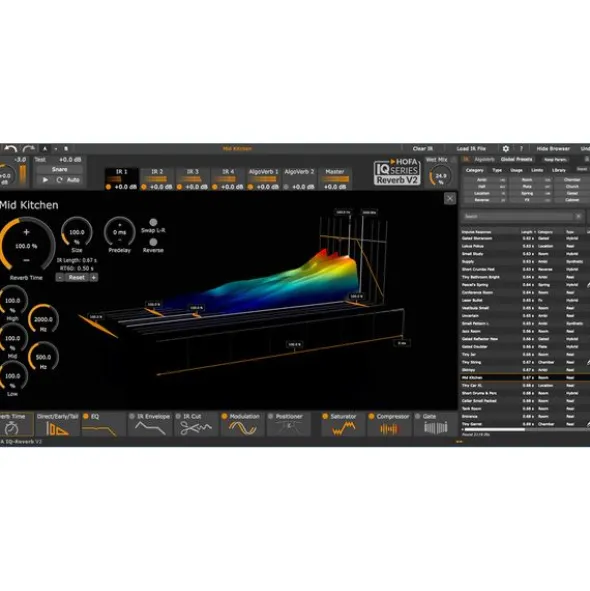Screen dimensions: 590x591
Task: Select the Library filter tab
Action: tap(558, 170)
